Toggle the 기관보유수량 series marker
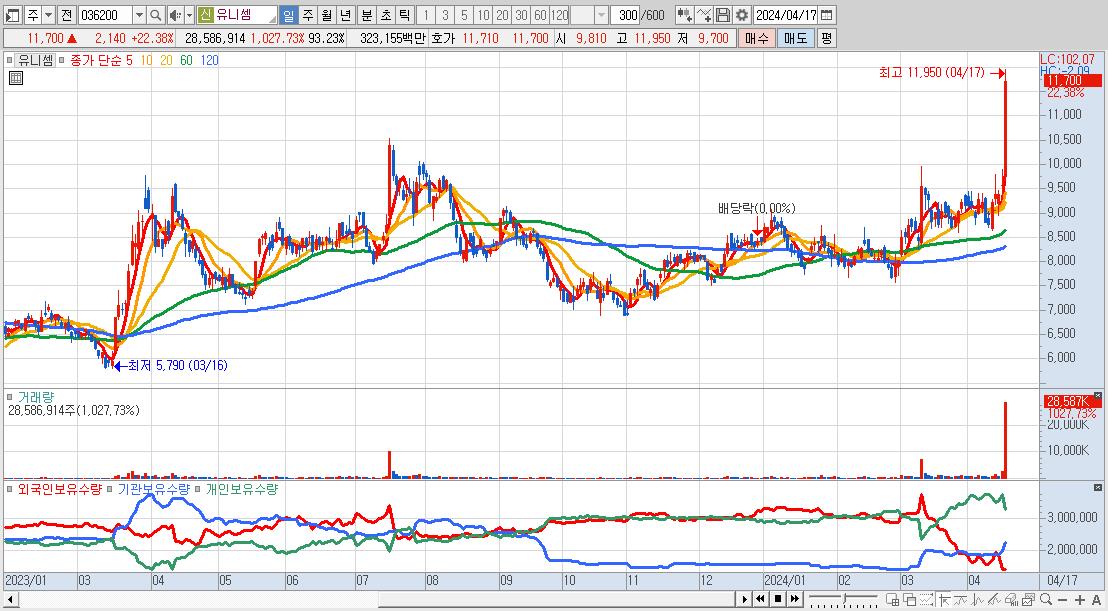The image size is (1108, 611). (110, 490)
